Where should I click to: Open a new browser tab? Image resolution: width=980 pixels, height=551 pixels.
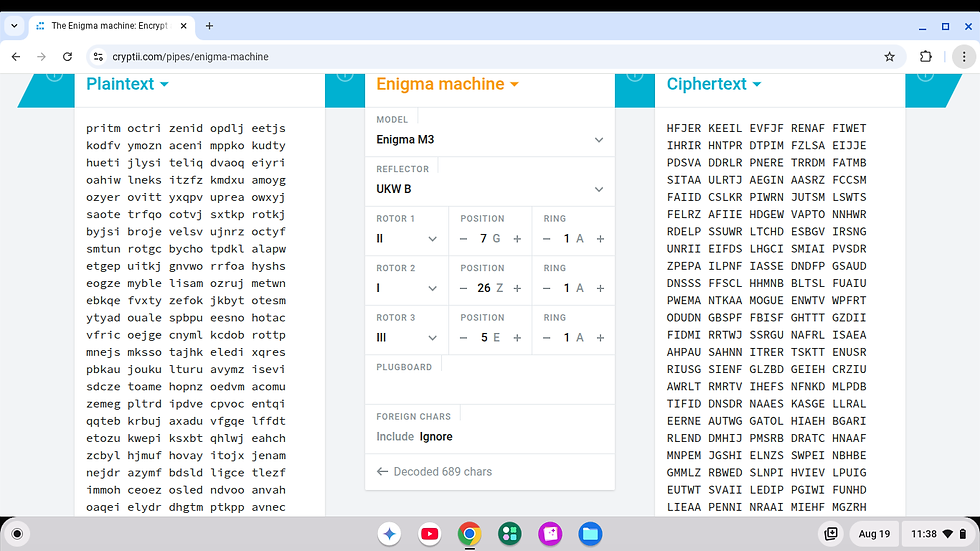click(x=209, y=26)
